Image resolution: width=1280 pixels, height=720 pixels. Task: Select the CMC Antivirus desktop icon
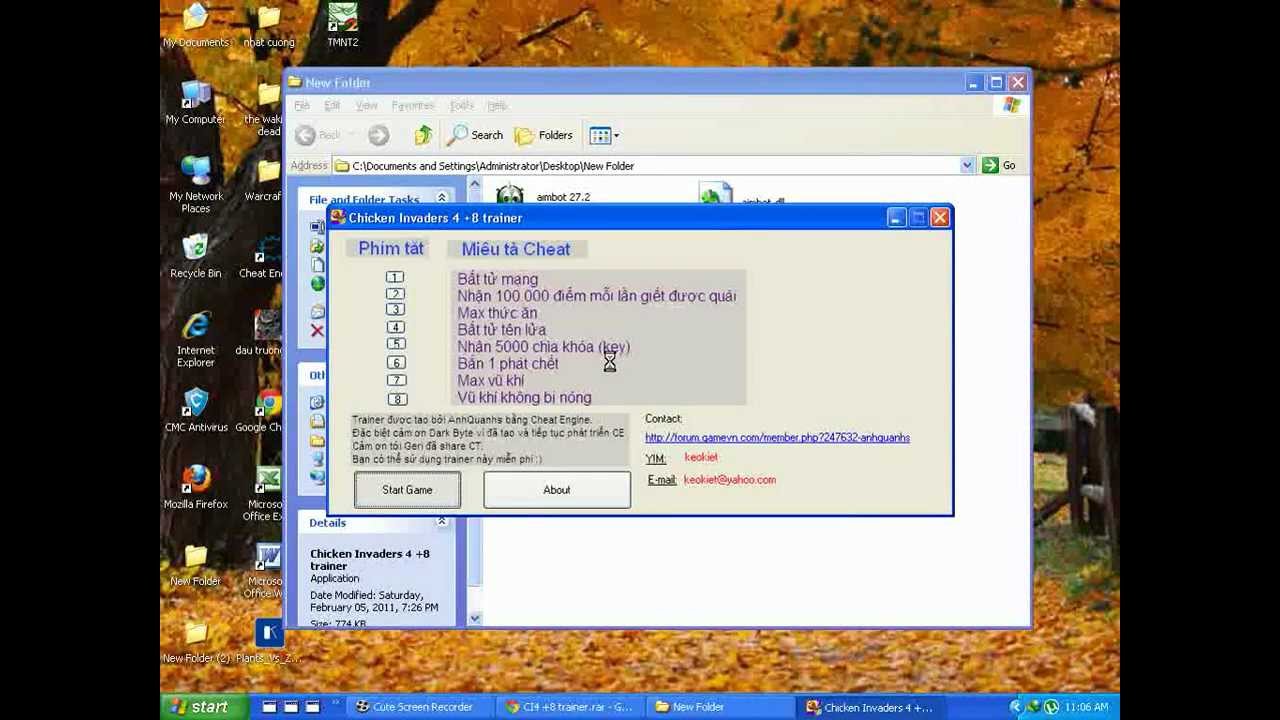[196, 411]
